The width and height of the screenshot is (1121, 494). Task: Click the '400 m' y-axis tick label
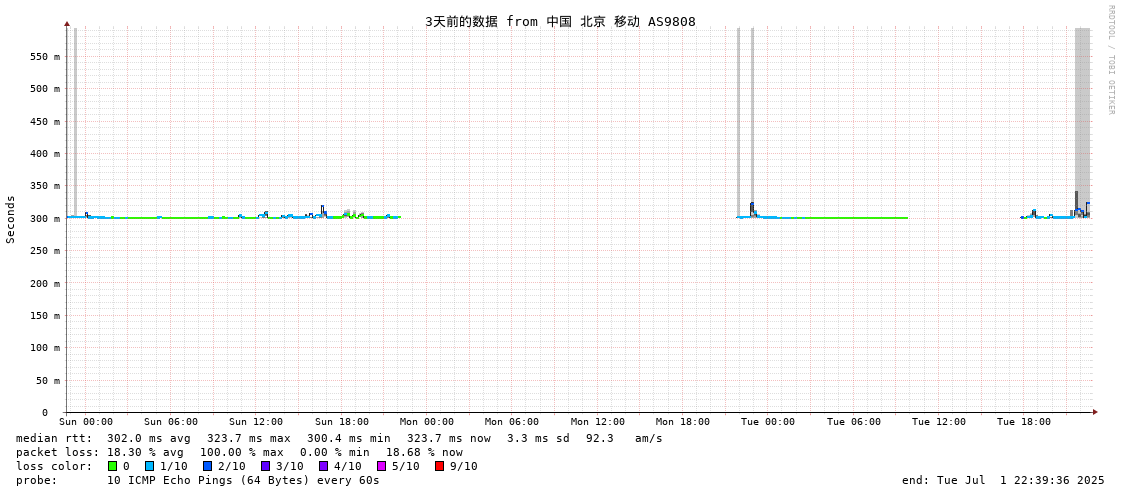(46, 154)
